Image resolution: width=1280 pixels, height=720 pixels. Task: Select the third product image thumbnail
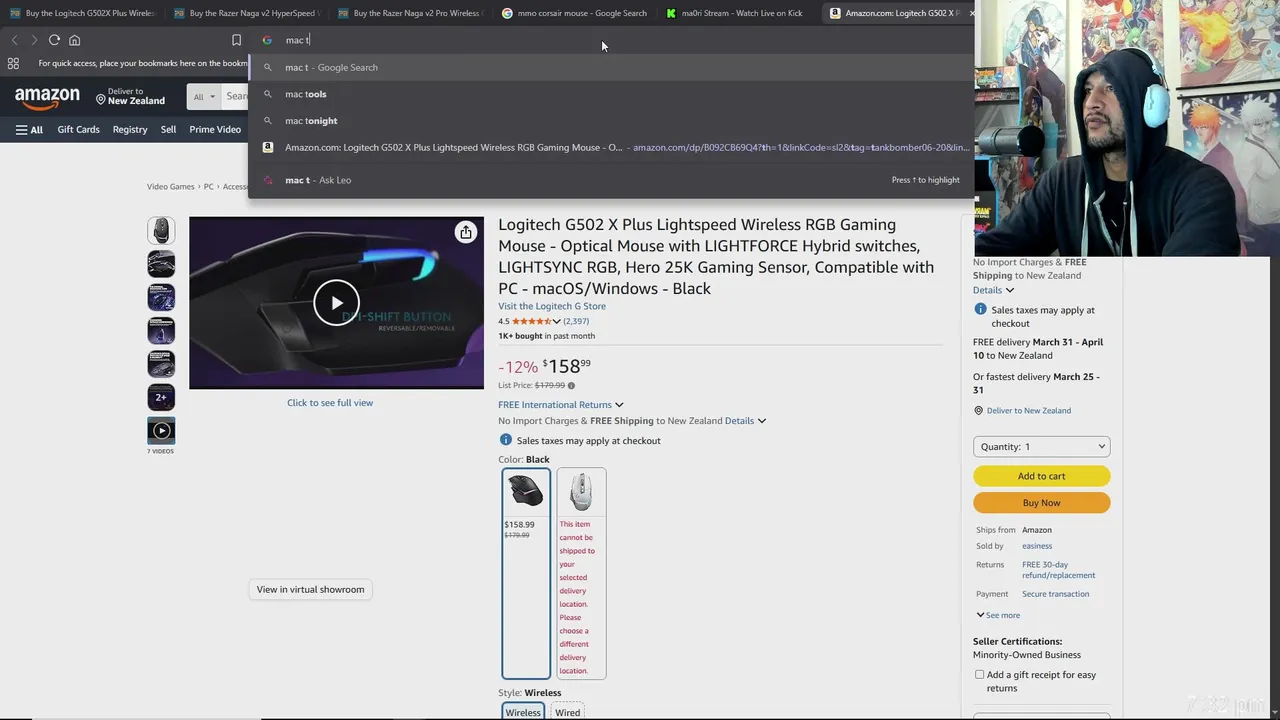point(161,297)
